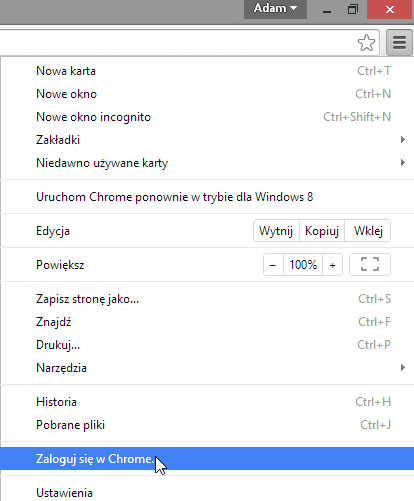Open the Adam profile dropdown
The height and width of the screenshot is (501, 414).
click(275, 9)
